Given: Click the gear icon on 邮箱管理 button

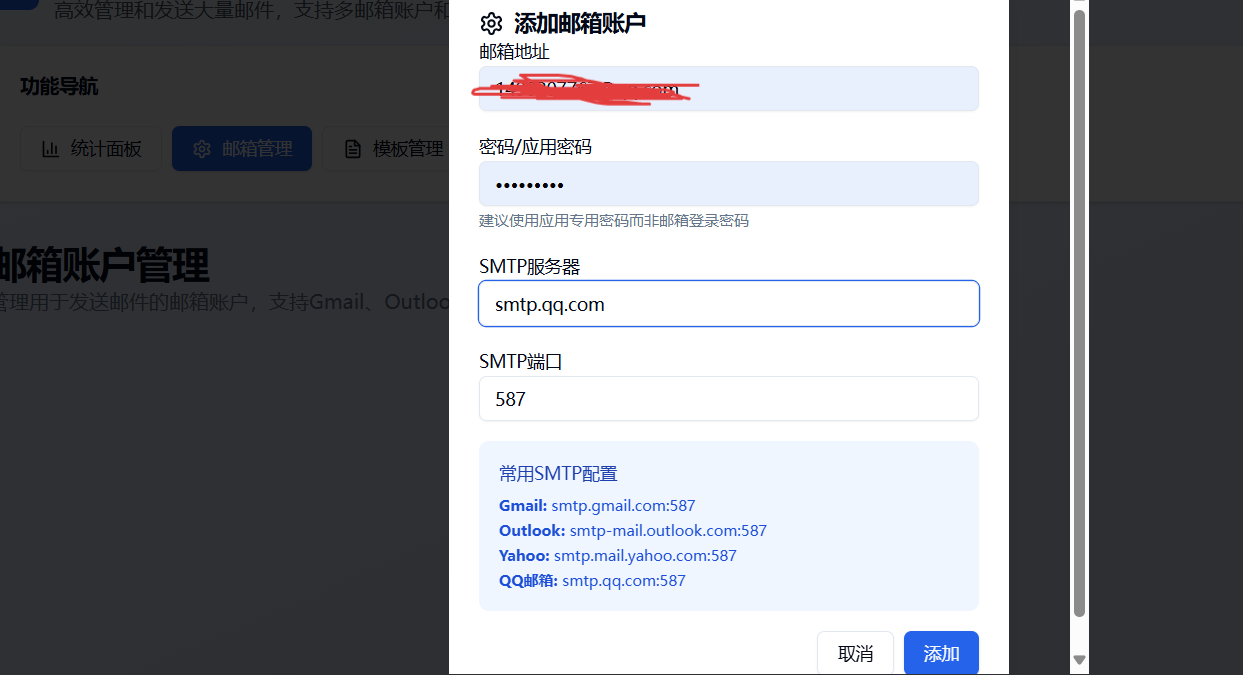Looking at the screenshot, I should [x=202, y=149].
